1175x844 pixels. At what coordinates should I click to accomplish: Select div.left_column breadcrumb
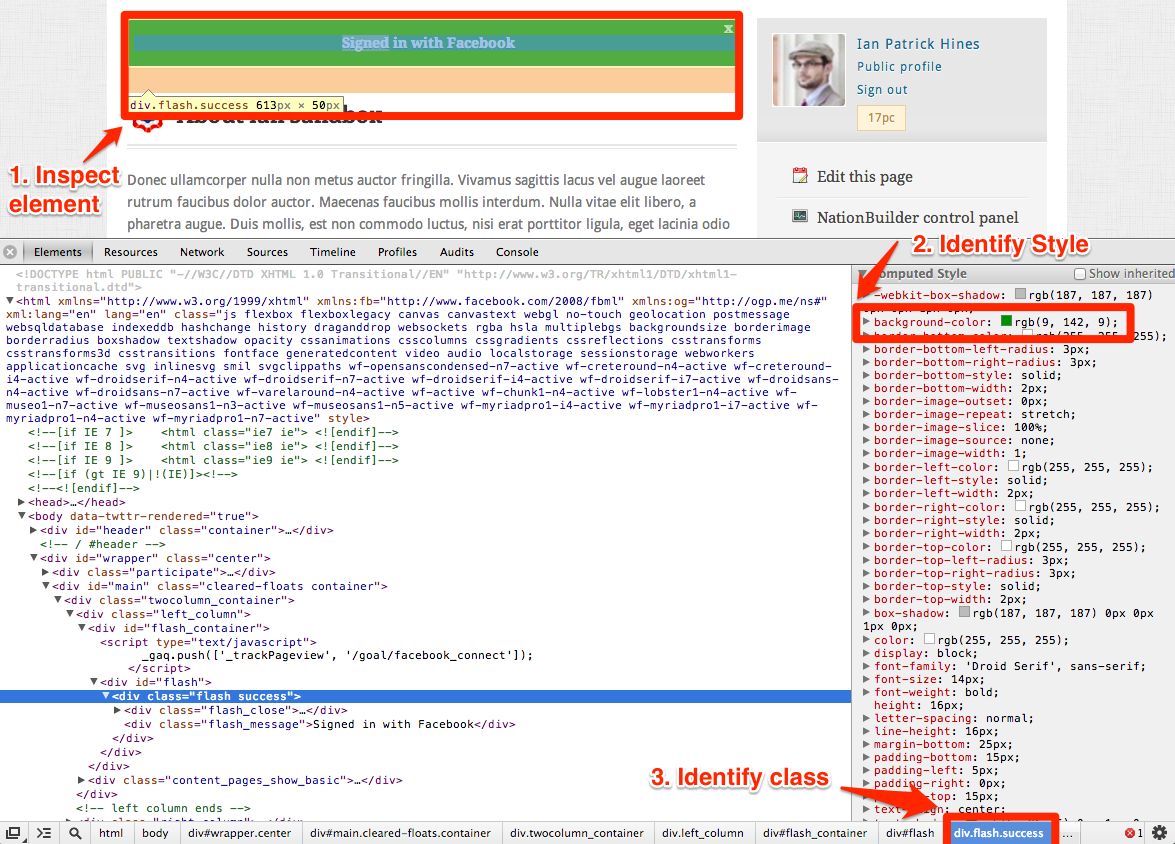tap(703, 833)
